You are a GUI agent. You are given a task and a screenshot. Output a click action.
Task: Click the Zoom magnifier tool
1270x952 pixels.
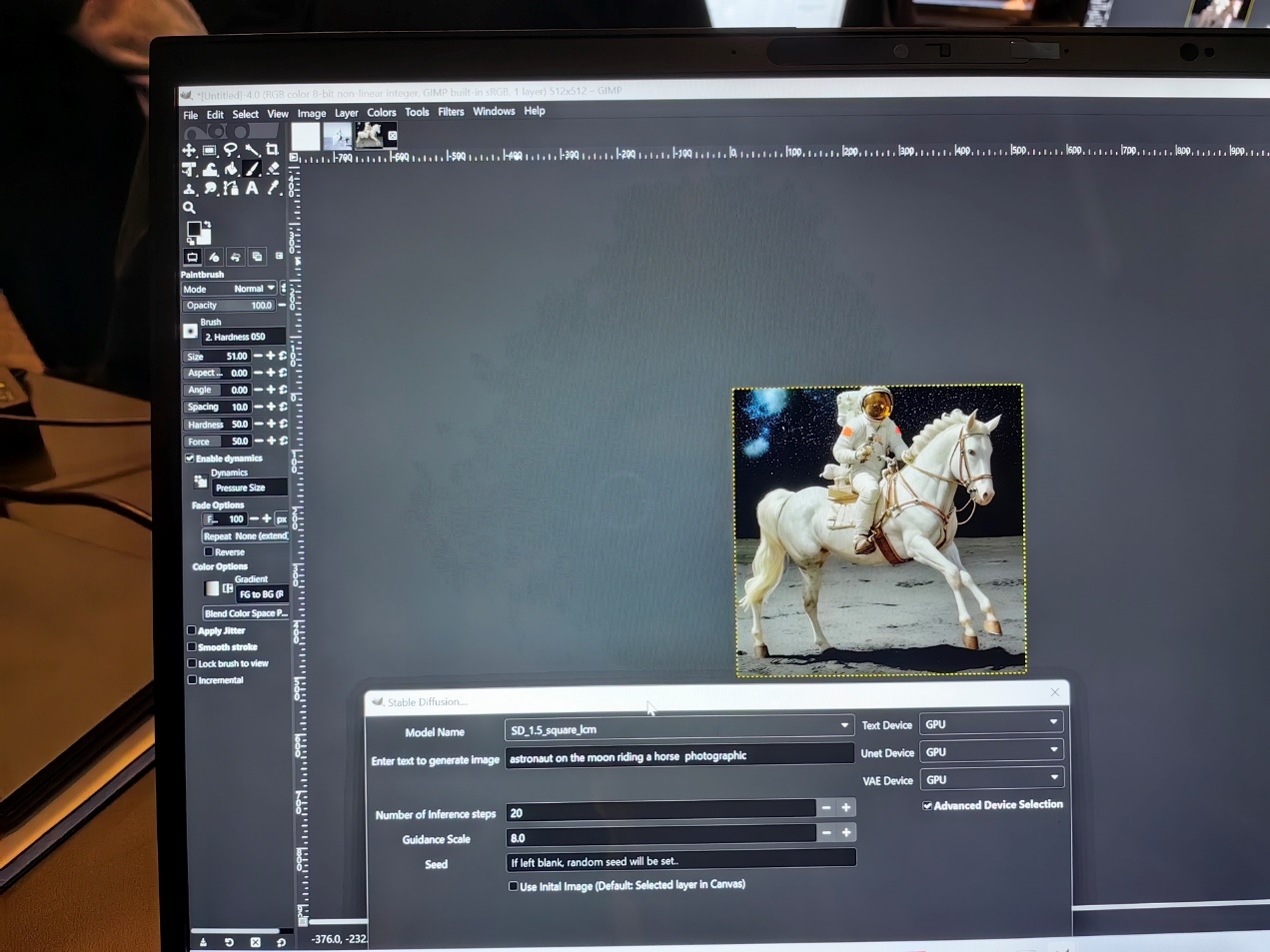tap(189, 208)
